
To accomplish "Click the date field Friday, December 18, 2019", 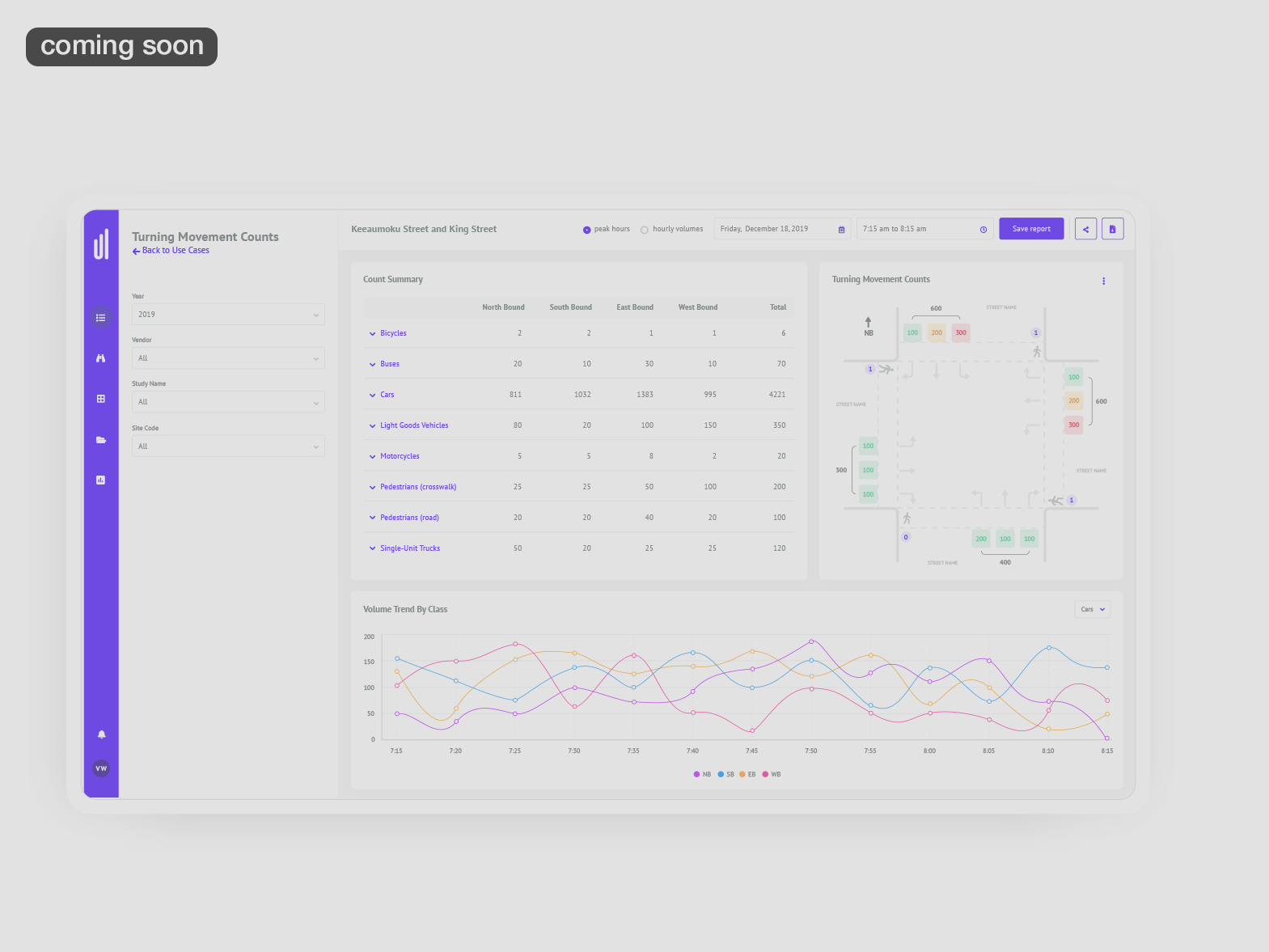I will 782,229.
